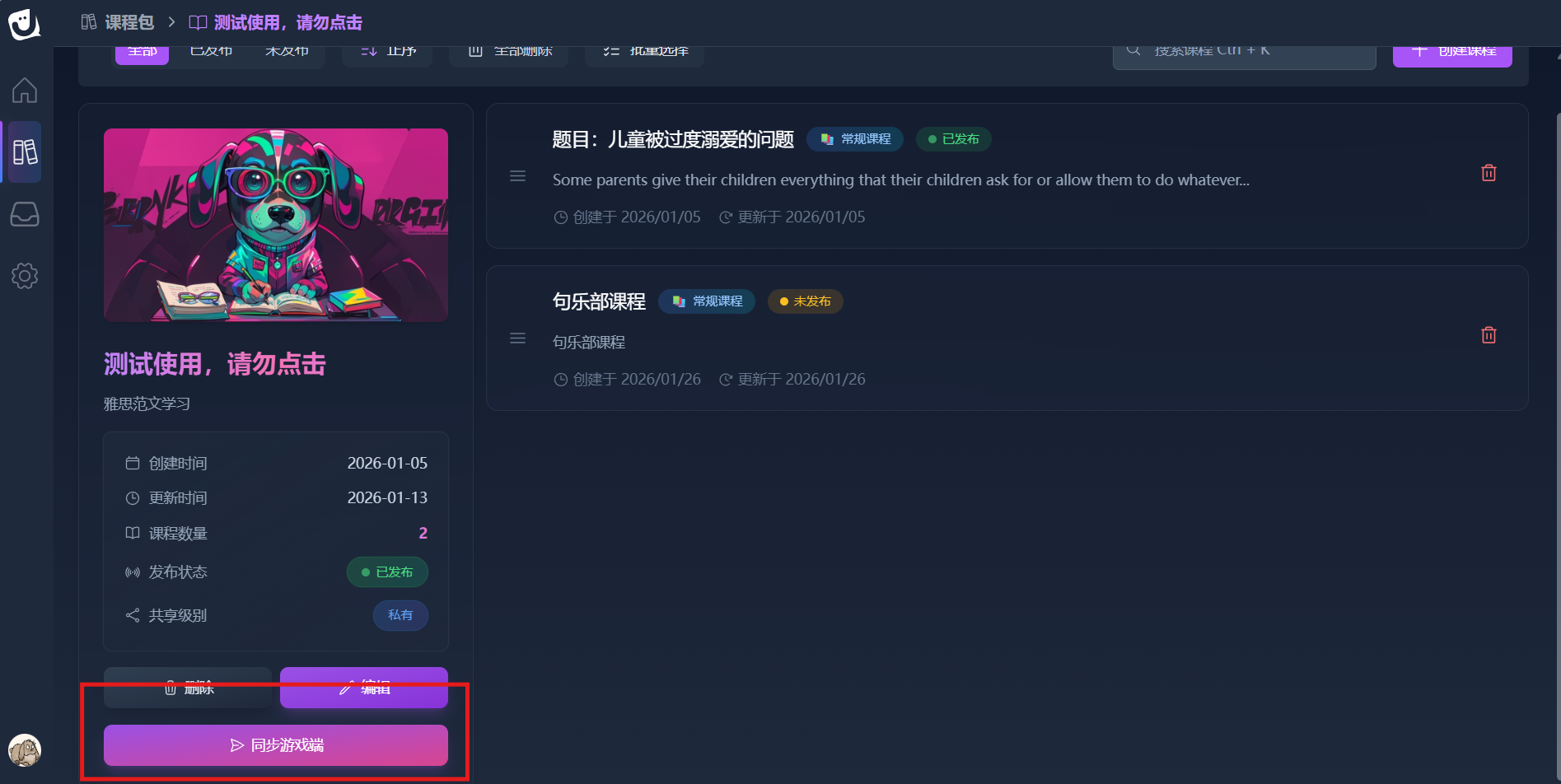Delete the 句乐部课程 course using trash icon
This screenshot has height=784, width=1561.
tap(1489, 335)
